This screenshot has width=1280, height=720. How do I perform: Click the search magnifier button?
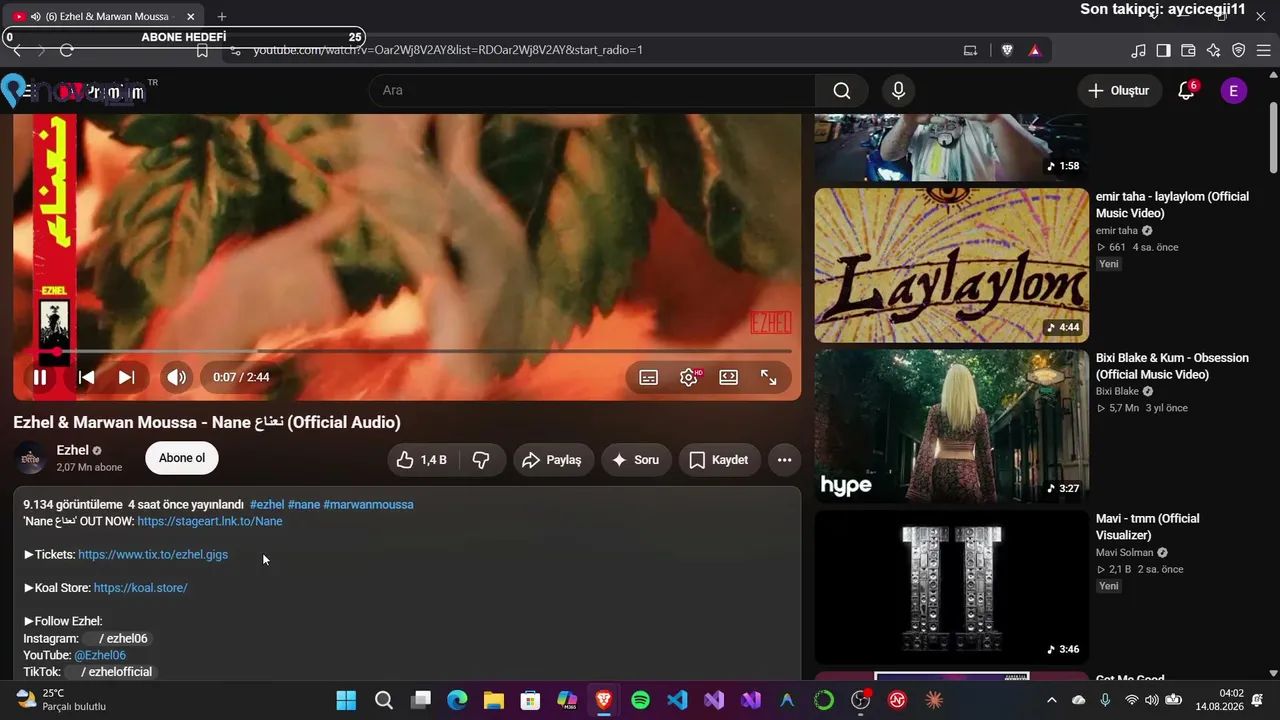pyautogui.click(x=842, y=90)
